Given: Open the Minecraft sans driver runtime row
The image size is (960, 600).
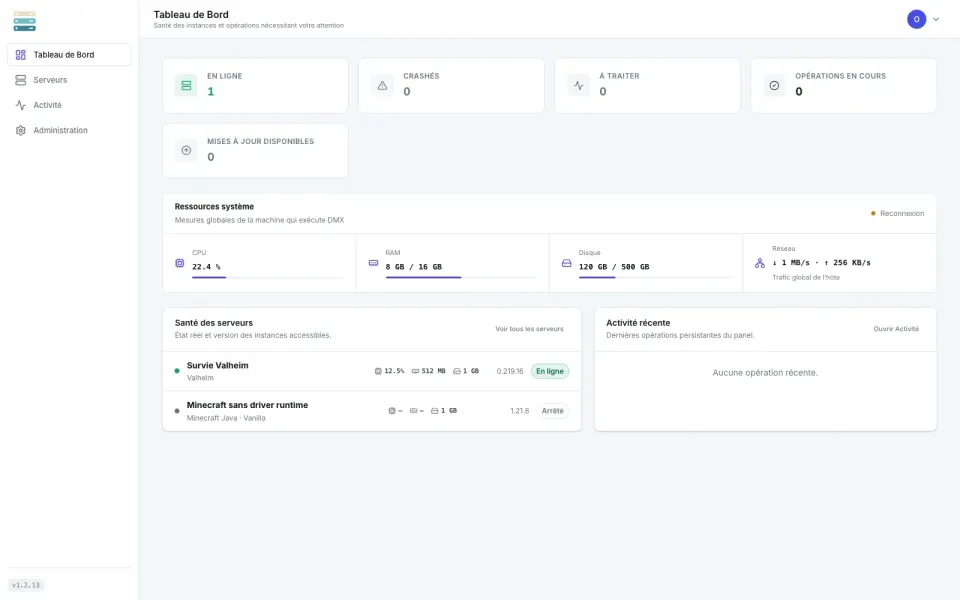Looking at the screenshot, I should (x=372, y=411).
